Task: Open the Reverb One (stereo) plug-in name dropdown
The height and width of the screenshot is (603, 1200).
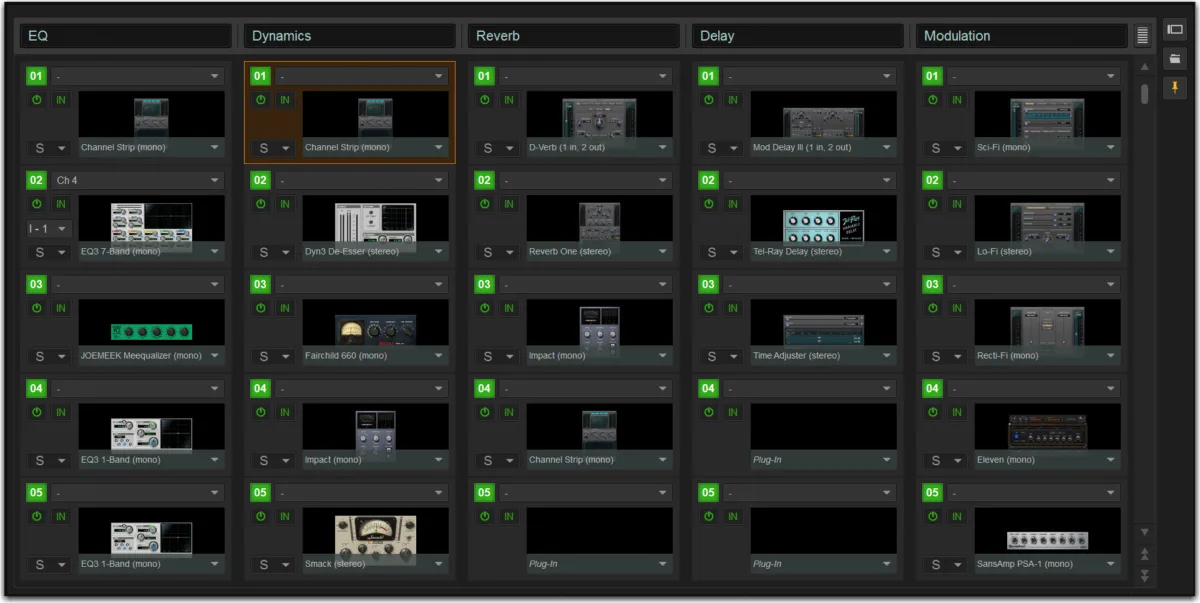Action: (599, 252)
